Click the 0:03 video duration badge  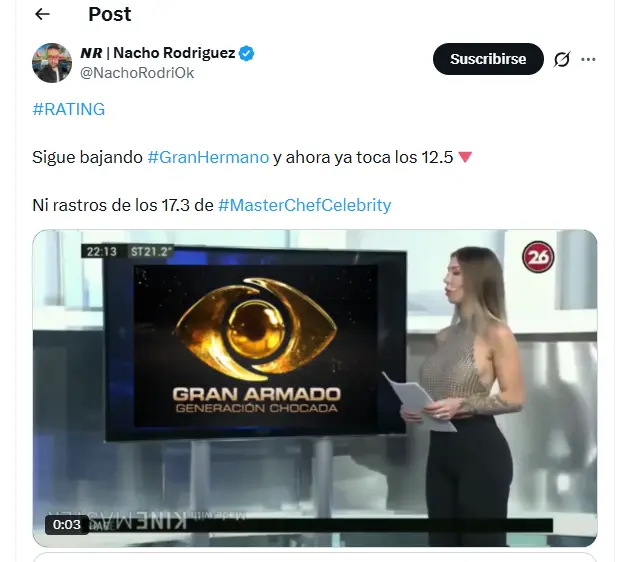(67, 525)
